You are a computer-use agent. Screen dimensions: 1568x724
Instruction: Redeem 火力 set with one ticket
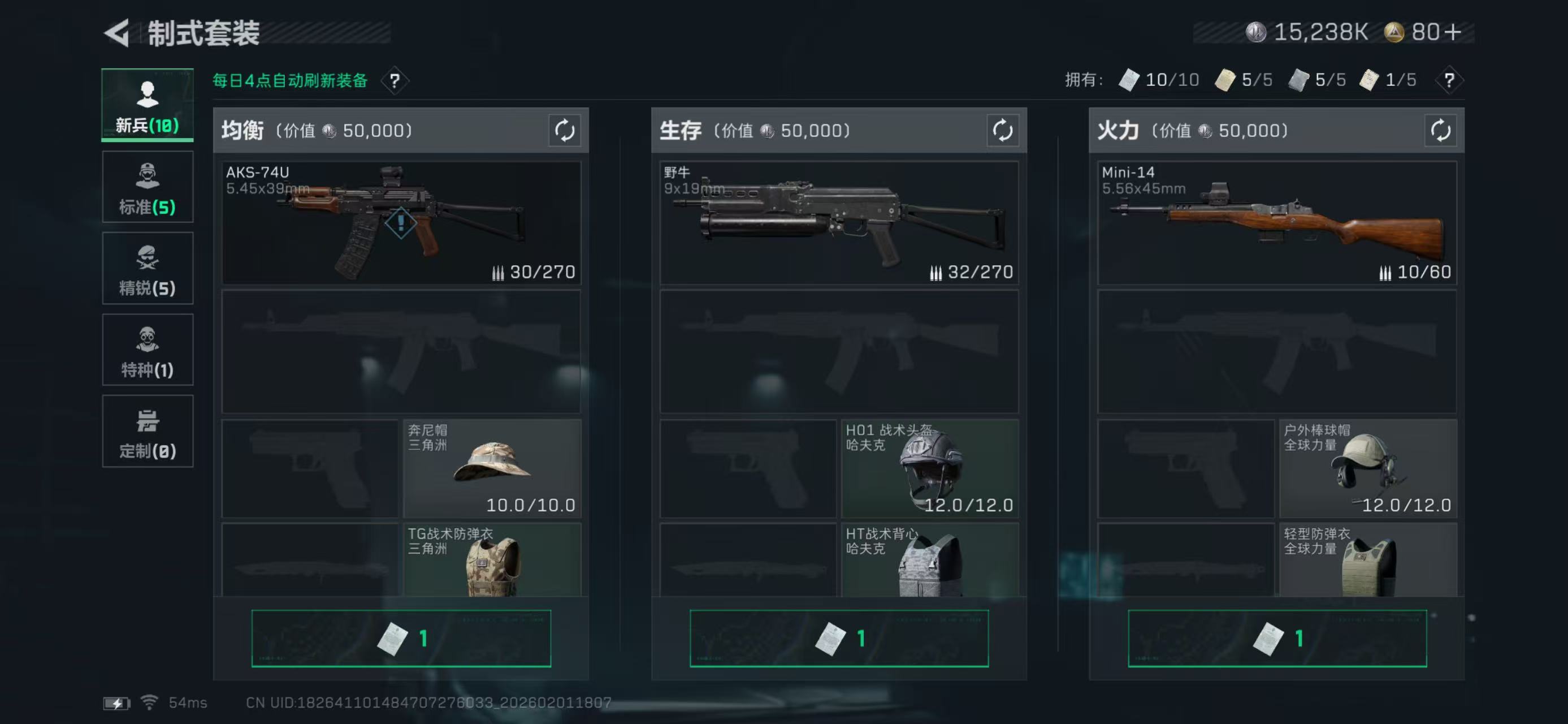(1277, 638)
